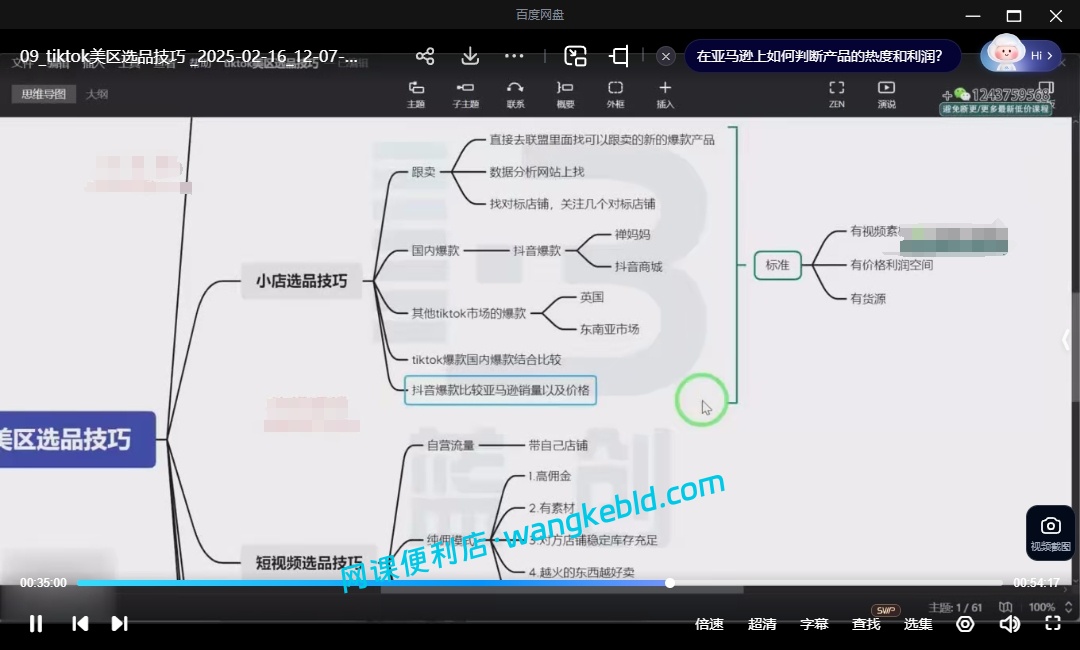Go to the previous video
The image size is (1080, 650).
(x=80, y=624)
